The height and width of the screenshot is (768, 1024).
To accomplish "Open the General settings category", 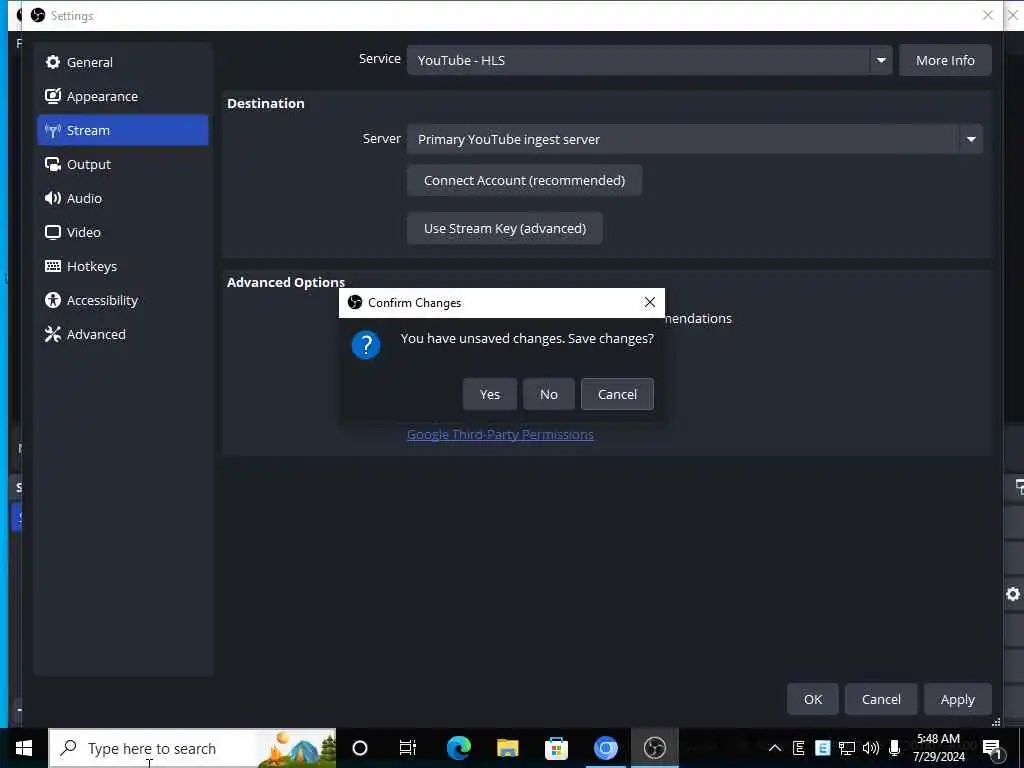I will click(x=123, y=62).
